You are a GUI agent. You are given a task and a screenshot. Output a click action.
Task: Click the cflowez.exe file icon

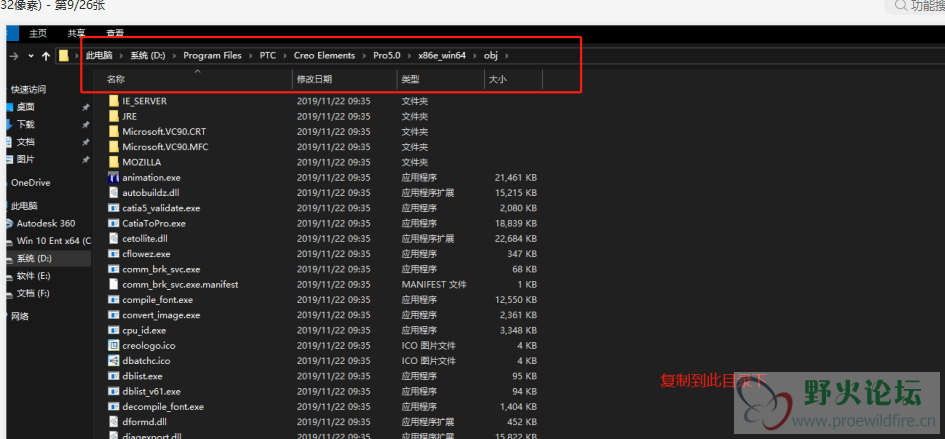pyautogui.click(x=114, y=254)
